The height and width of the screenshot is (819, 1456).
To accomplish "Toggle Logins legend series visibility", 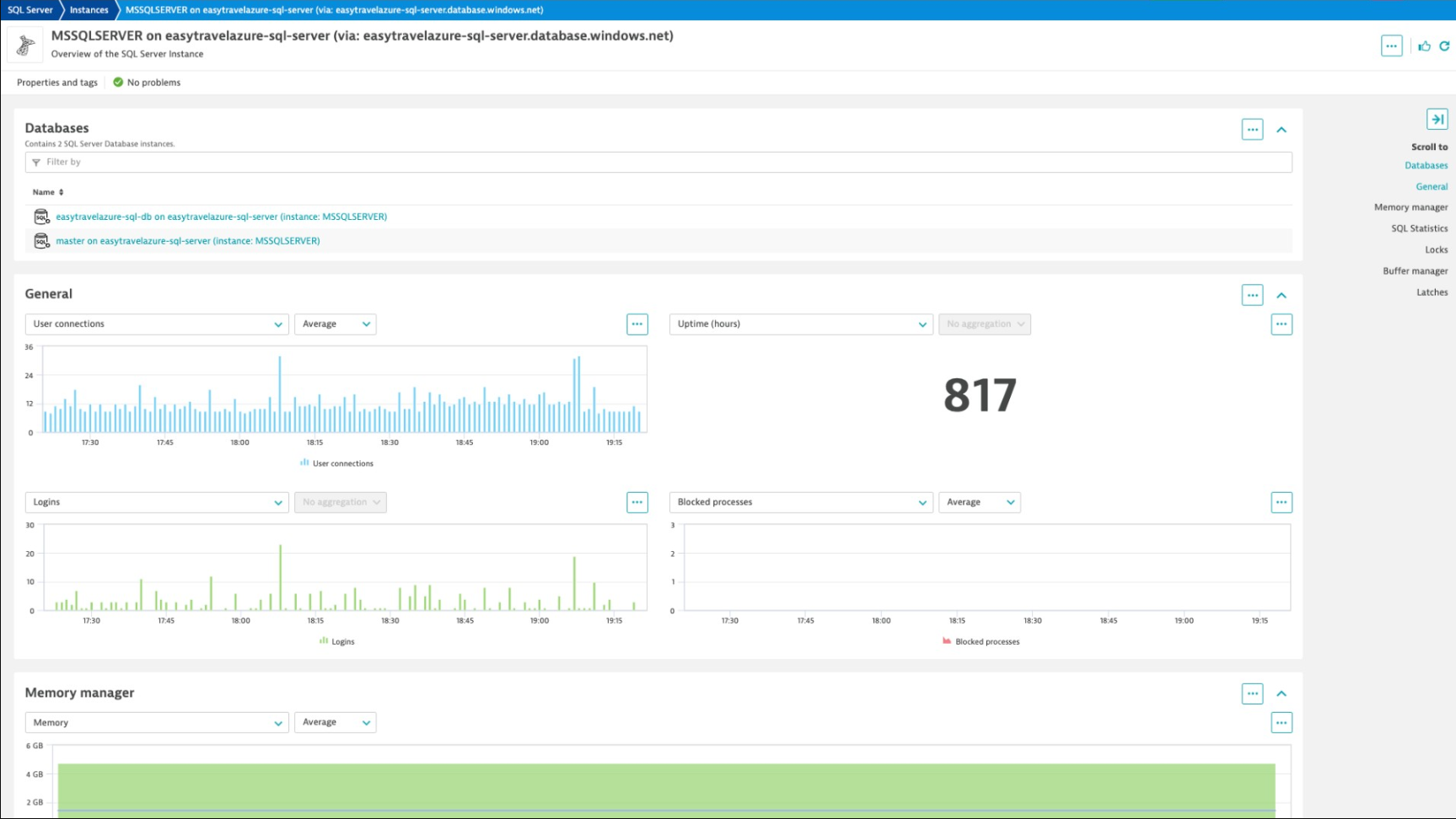I will pyautogui.click(x=337, y=642).
